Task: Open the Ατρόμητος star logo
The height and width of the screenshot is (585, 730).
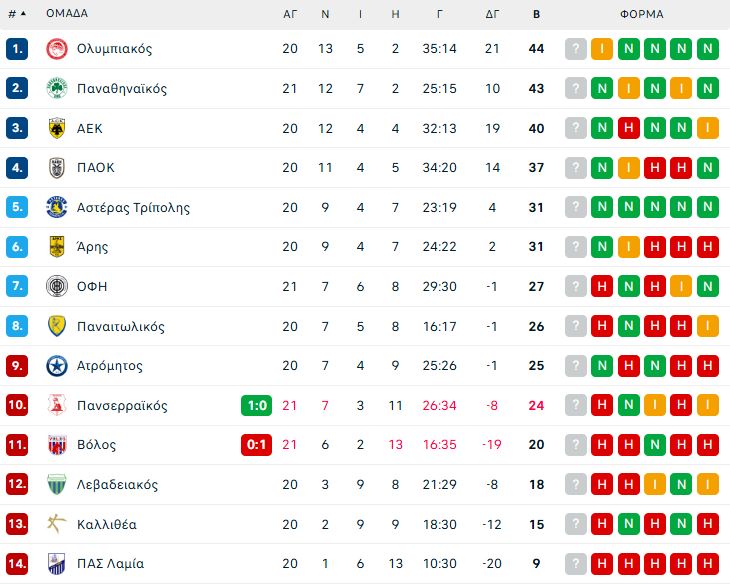Action: [57, 366]
